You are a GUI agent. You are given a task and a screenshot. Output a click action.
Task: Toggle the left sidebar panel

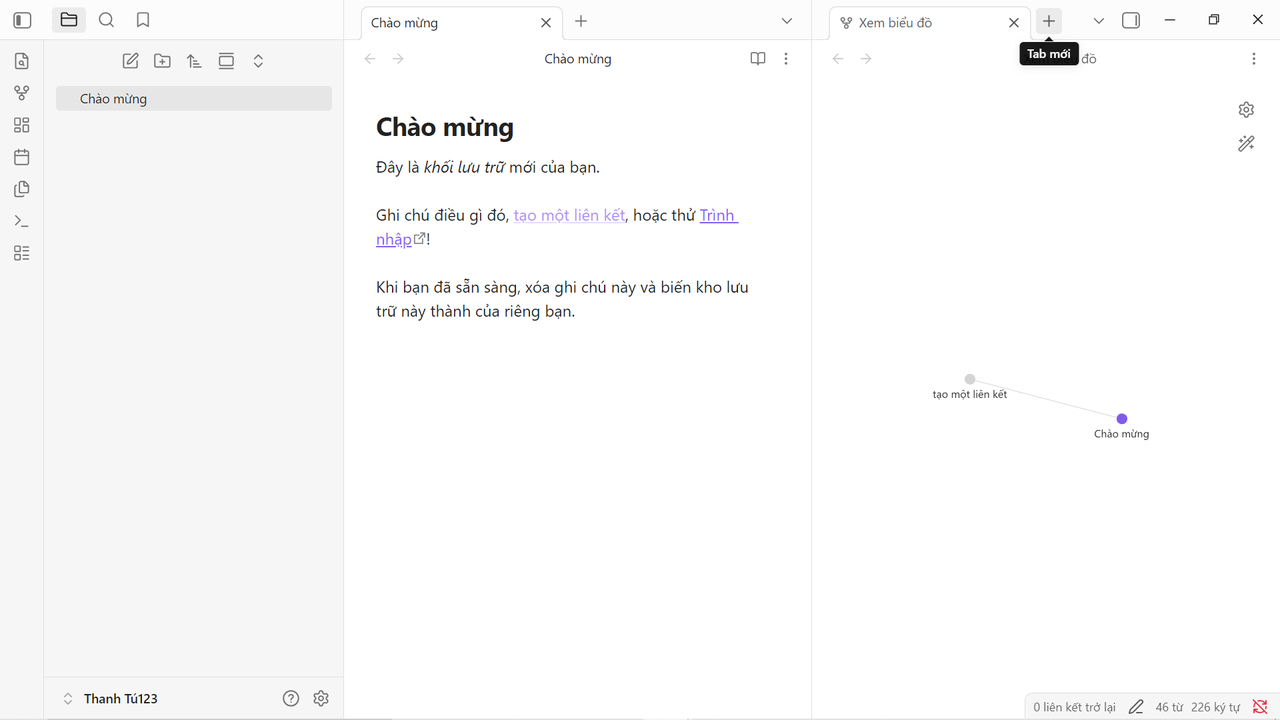click(22, 20)
